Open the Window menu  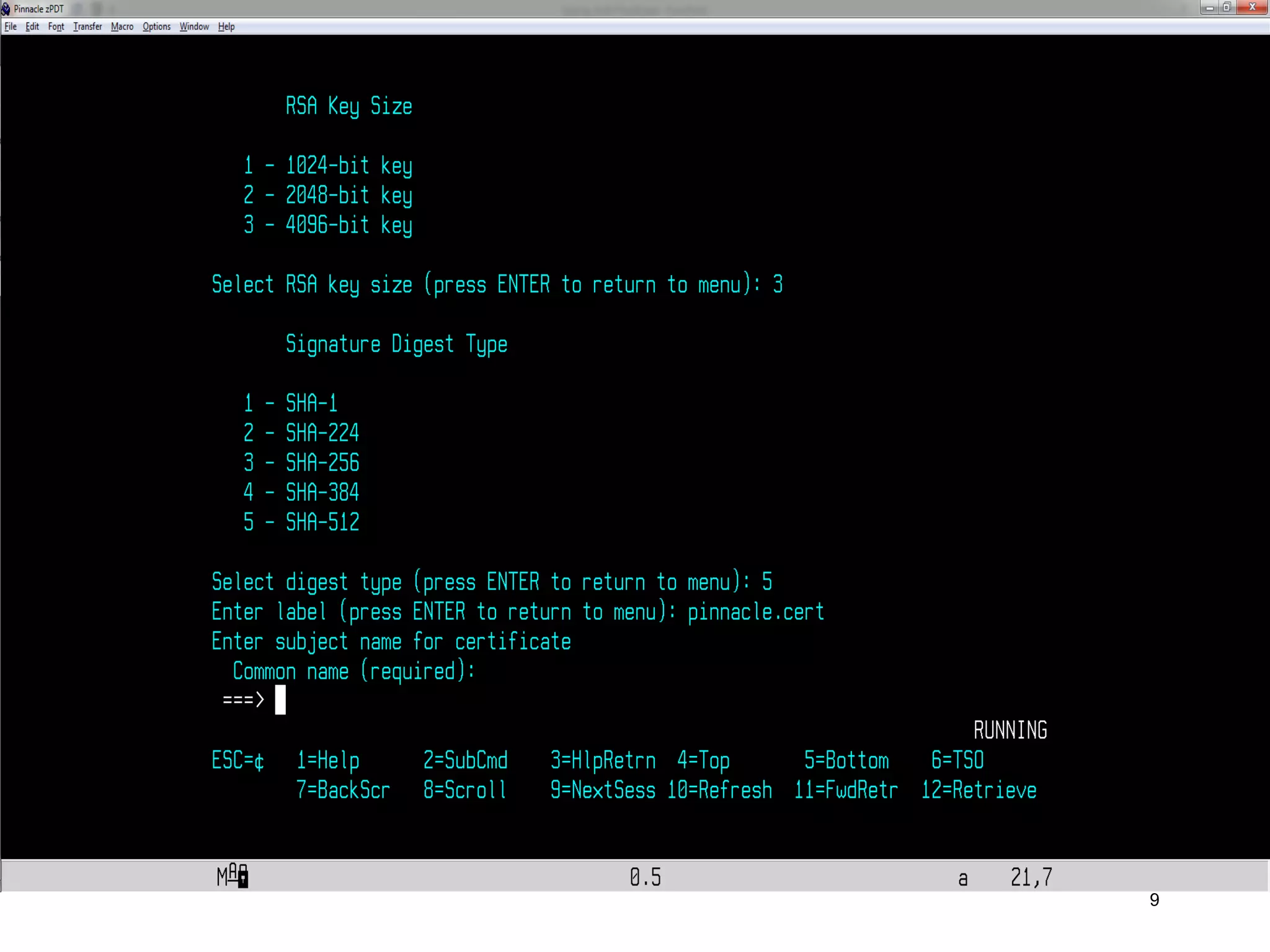pyautogui.click(x=194, y=27)
